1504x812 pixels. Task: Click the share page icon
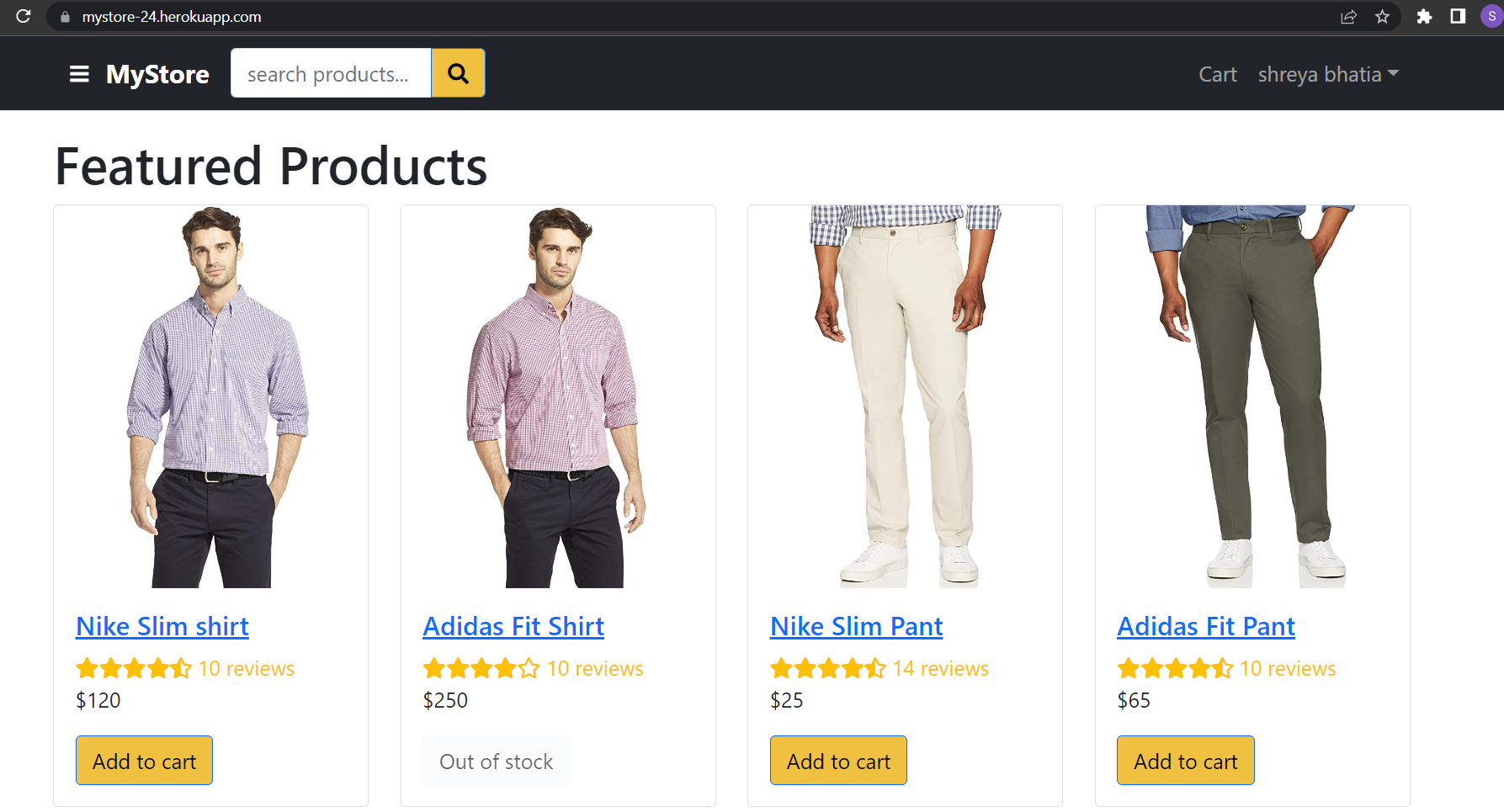(1348, 16)
